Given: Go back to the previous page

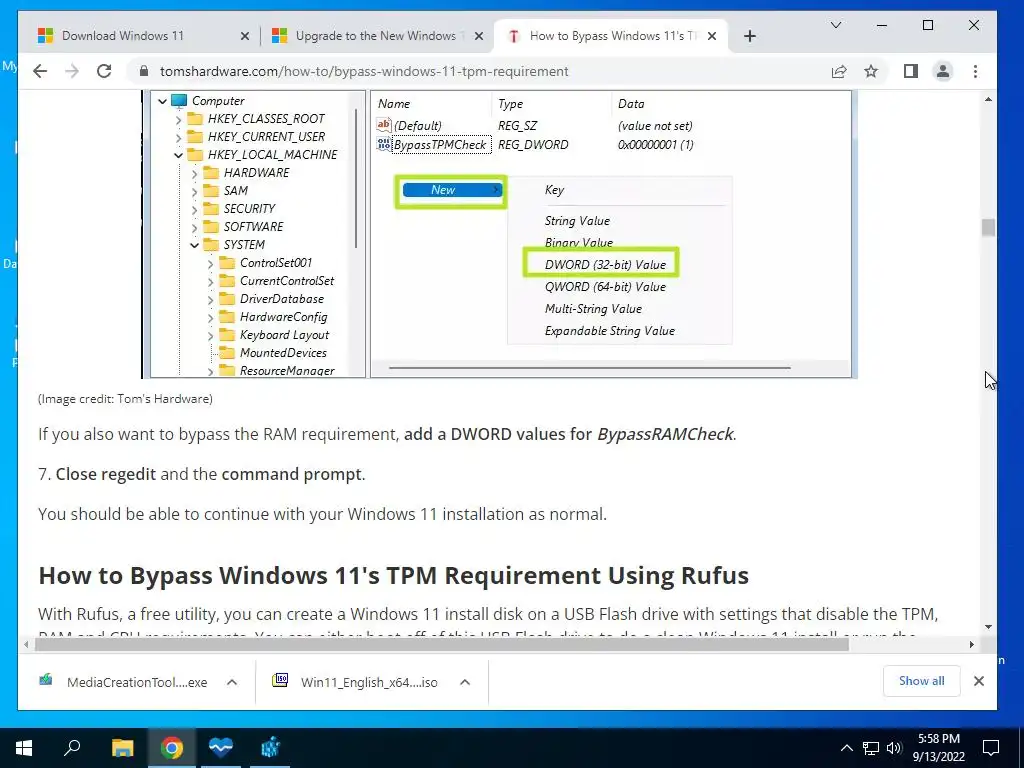Looking at the screenshot, I should pos(40,71).
